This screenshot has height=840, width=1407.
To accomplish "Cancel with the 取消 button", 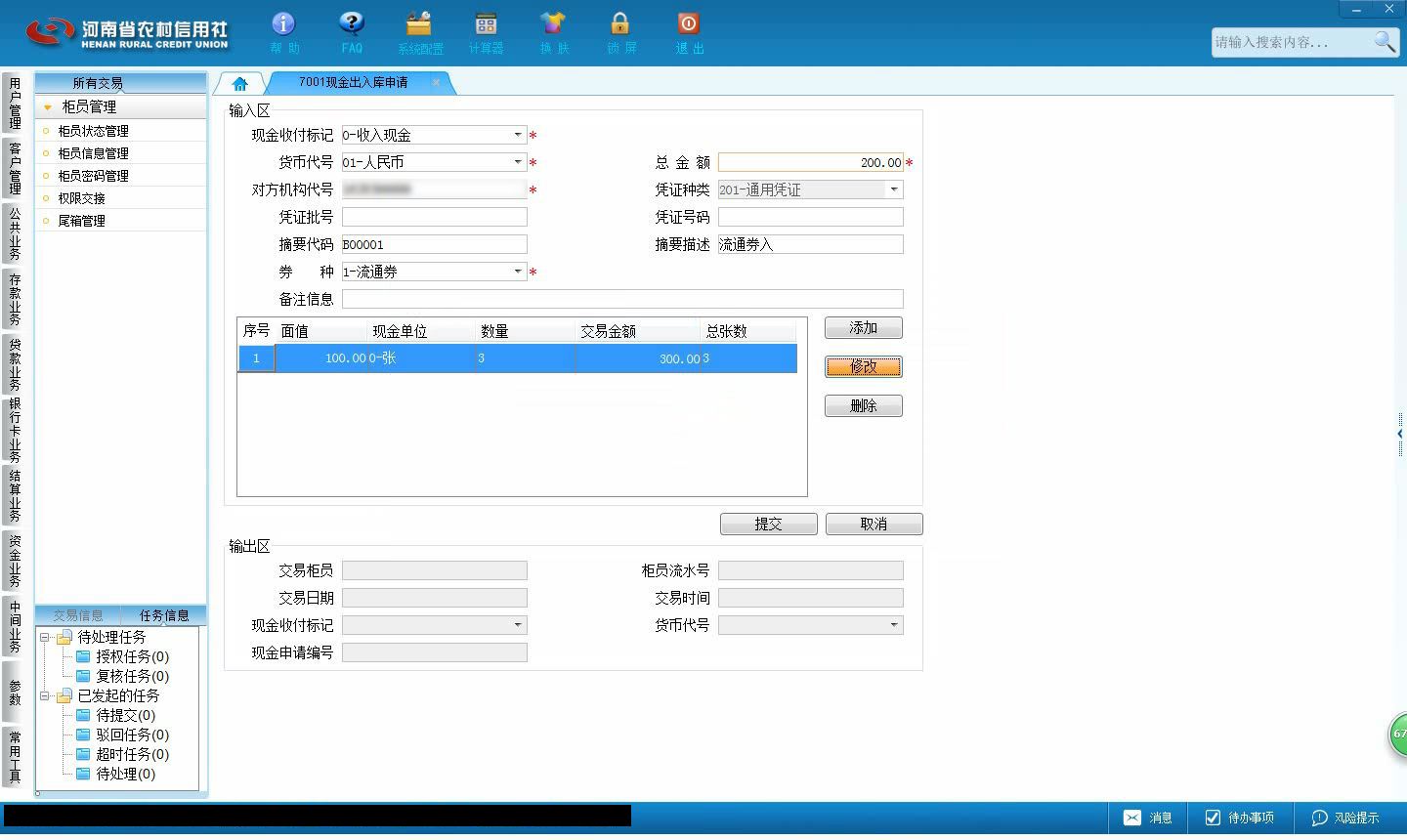I will (874, 525).
